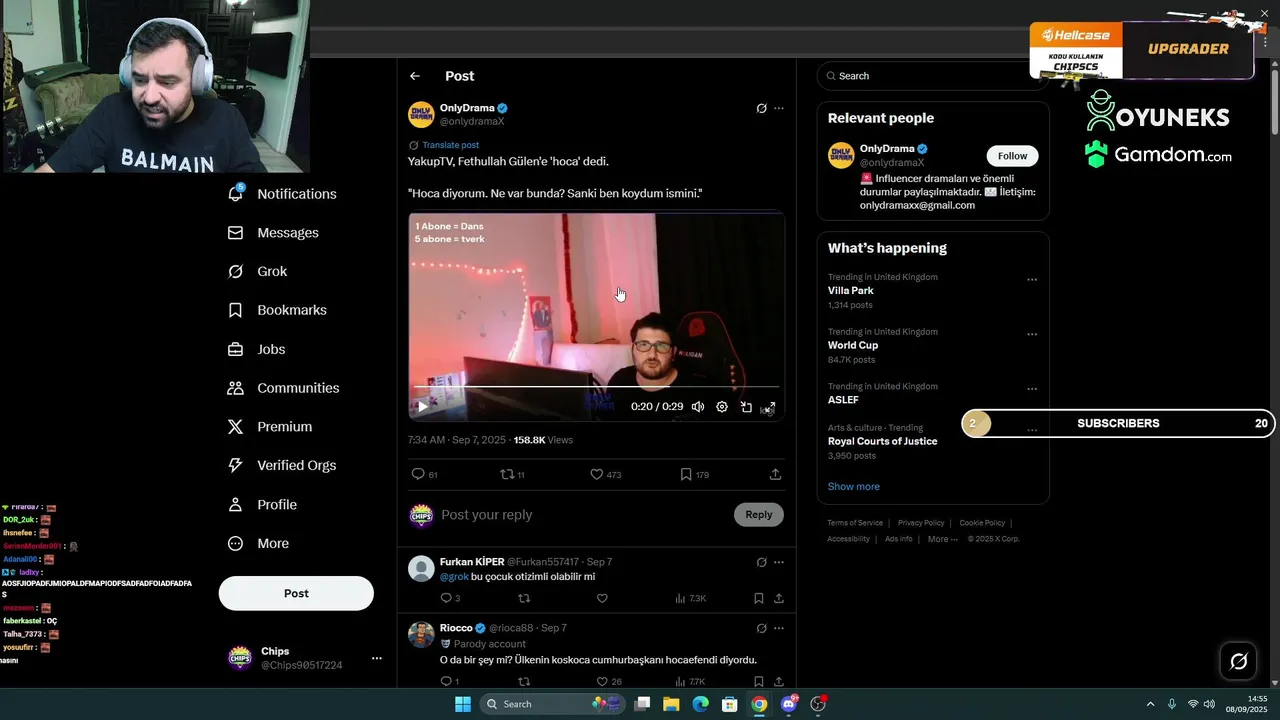Mute the video with the speaker icon
This screenshot has height=720, width=1280.
[x=698, y=407]
